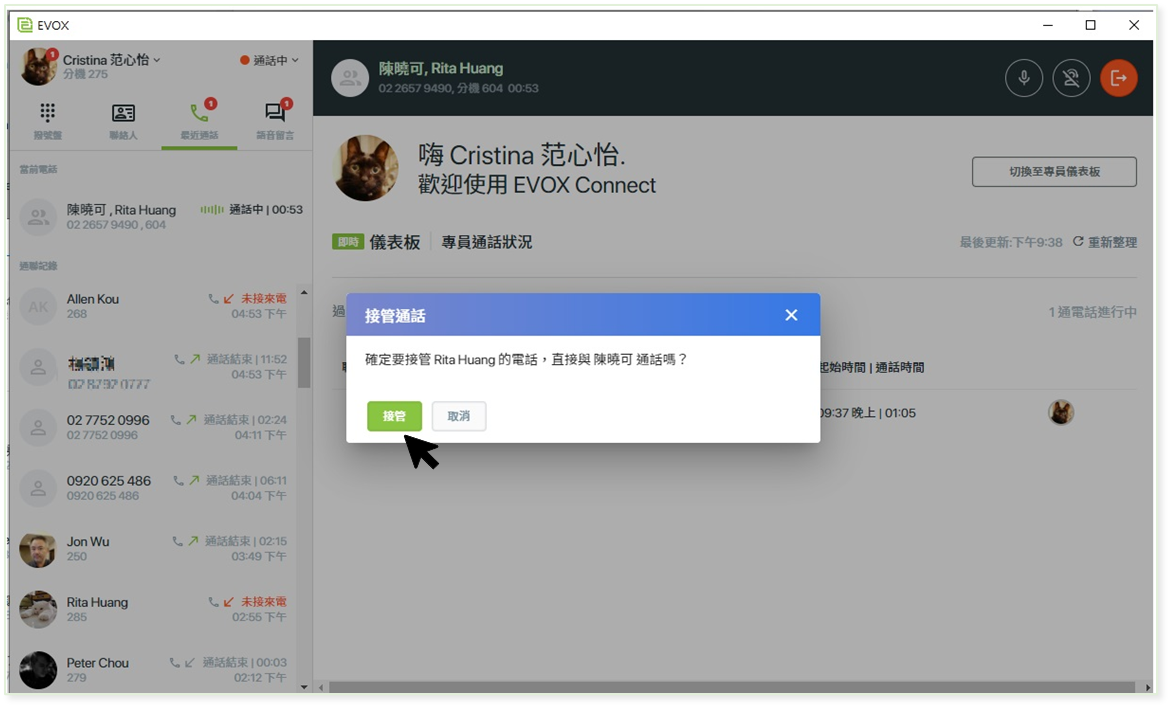1171x708 pixels.
Task: Click phone icon on Jon Wu call
Action: coord(178,541)
